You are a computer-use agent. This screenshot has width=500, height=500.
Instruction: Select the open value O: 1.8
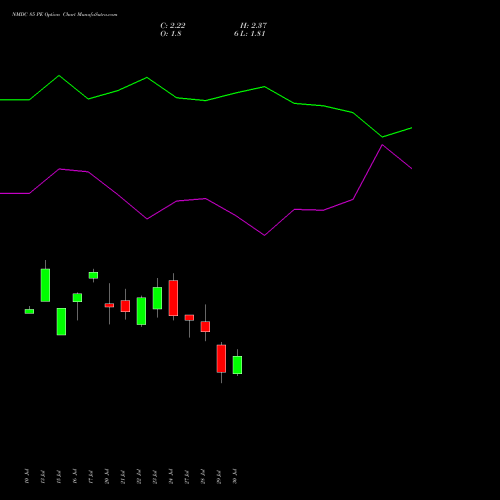(171, 34)
